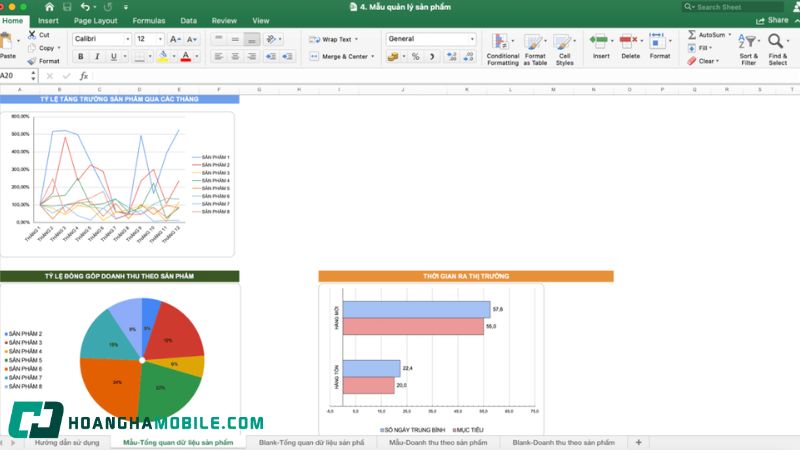
Task: Switch to the View tab
Action: coord(260,21)
